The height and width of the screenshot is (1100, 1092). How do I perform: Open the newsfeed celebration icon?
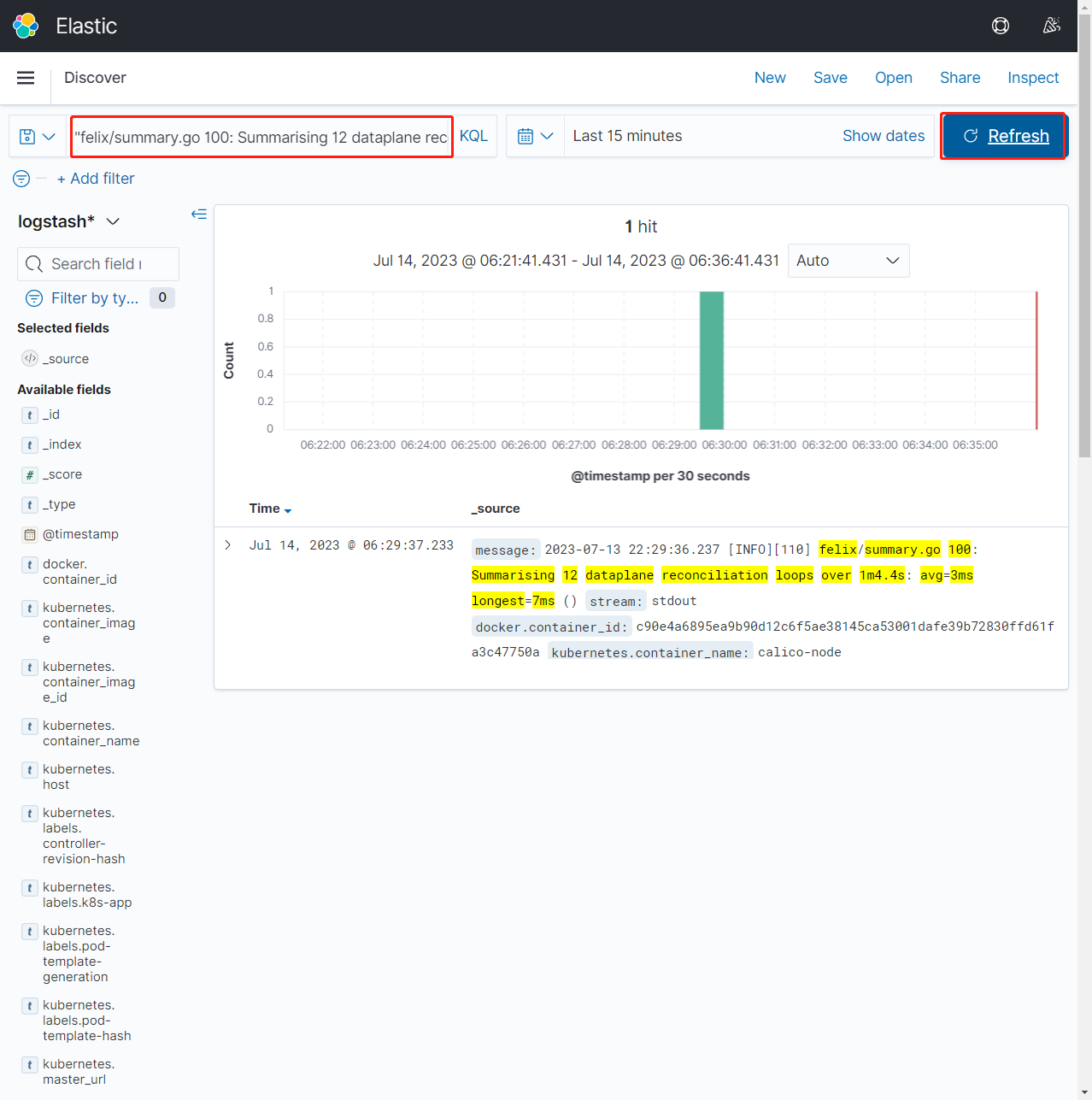pos(1052,26)
